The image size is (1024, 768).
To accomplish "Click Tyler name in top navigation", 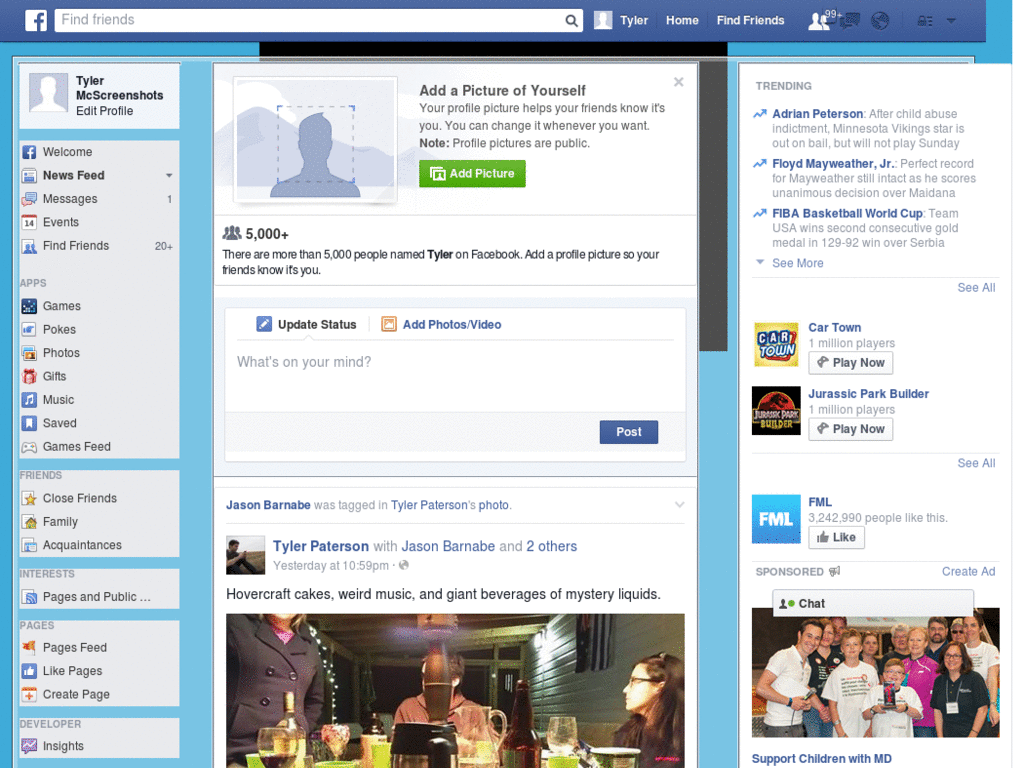I will 633,20.
